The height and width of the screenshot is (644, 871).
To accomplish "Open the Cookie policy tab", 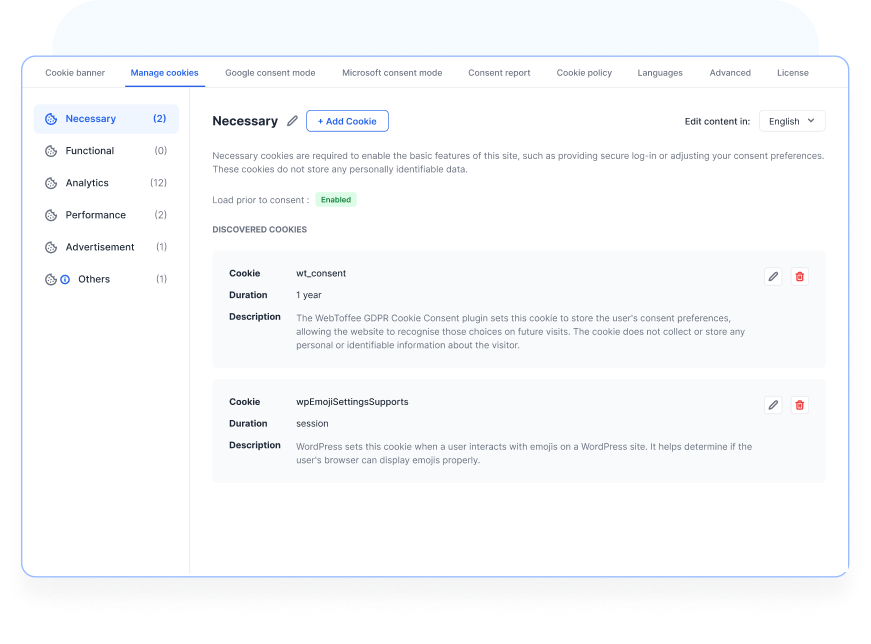I will [x=584, y=73].
